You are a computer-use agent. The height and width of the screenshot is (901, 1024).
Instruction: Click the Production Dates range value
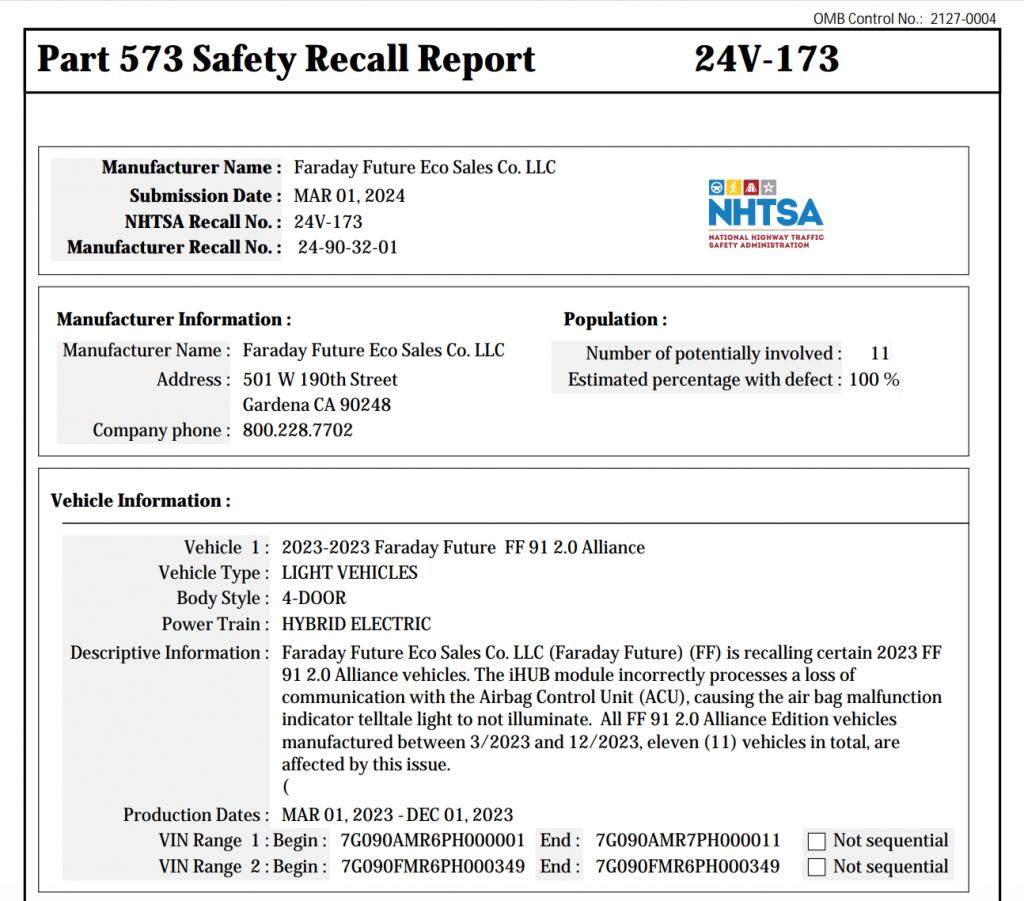397,815
